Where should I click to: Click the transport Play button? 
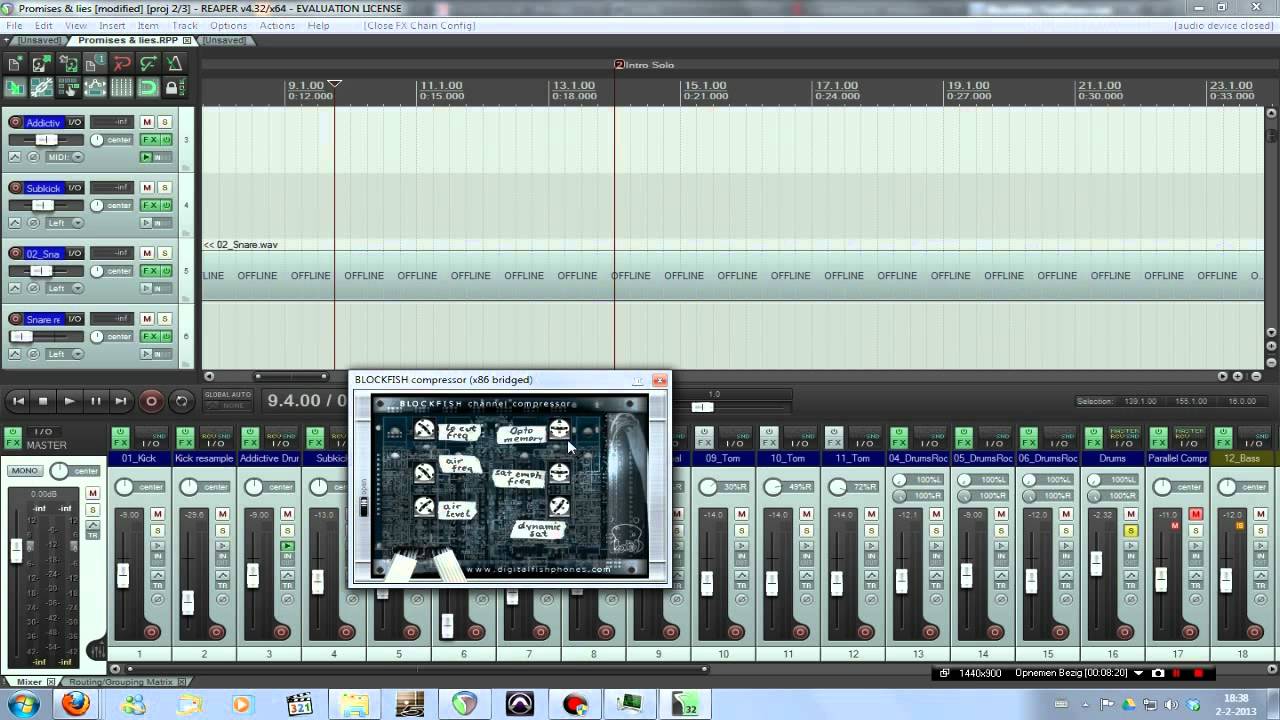point(69,401)
